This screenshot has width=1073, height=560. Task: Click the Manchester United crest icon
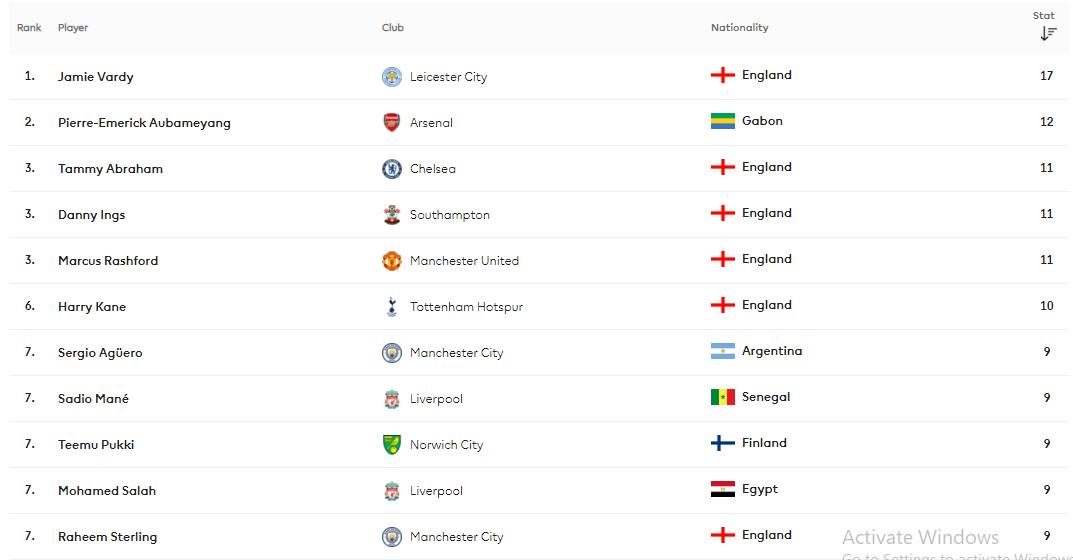point(391,261)
